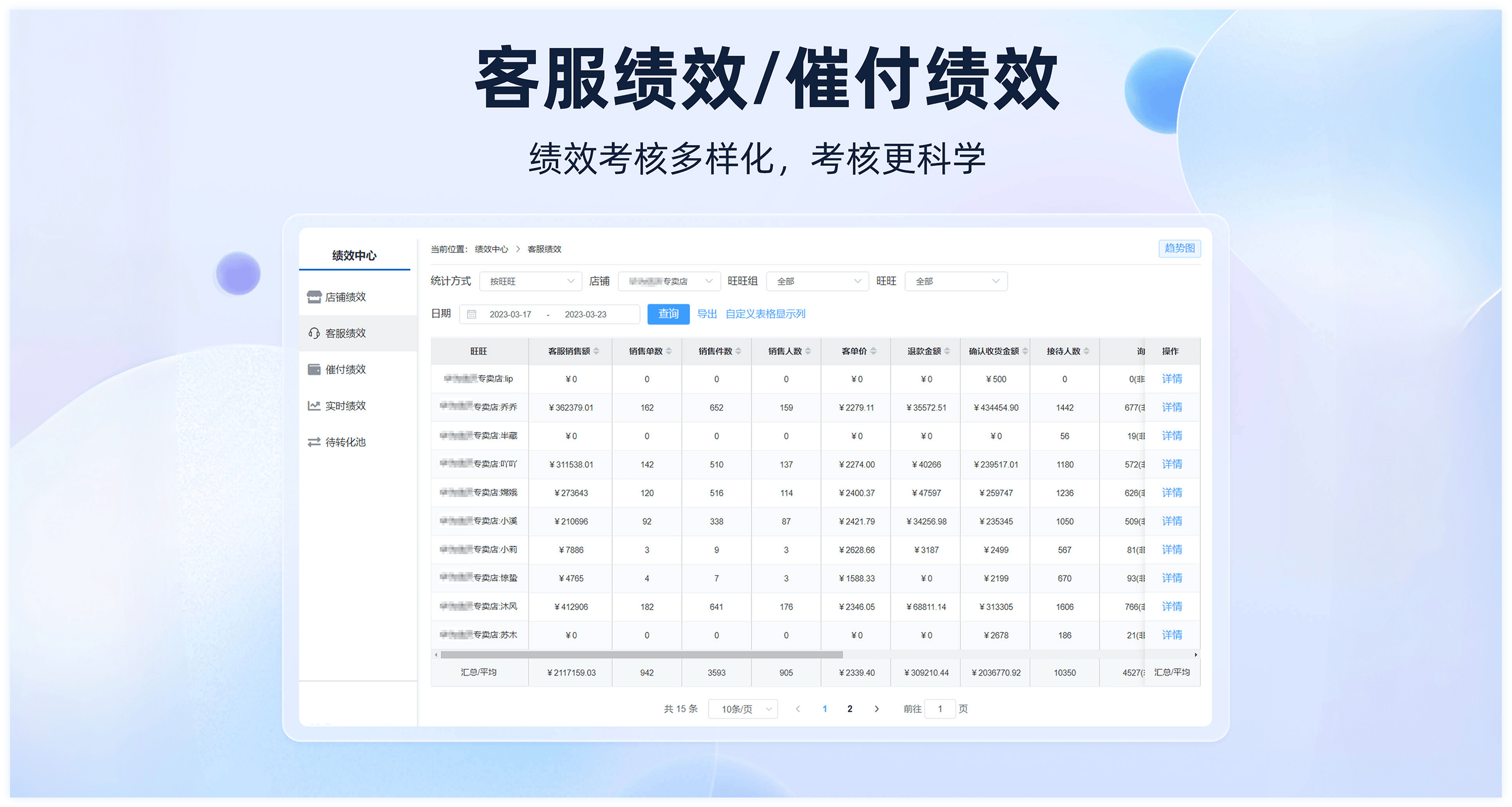1512x807 pixels.
Task: Click start date 2023-03-17 field
Action: [x=510, y=315]
